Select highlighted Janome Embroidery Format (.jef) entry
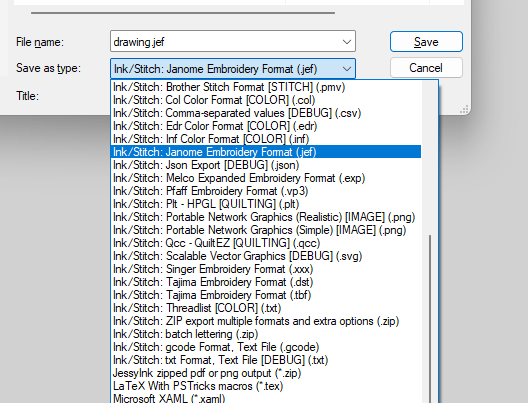The width and height of the screenshot is (528, 403). pos(266,152)
